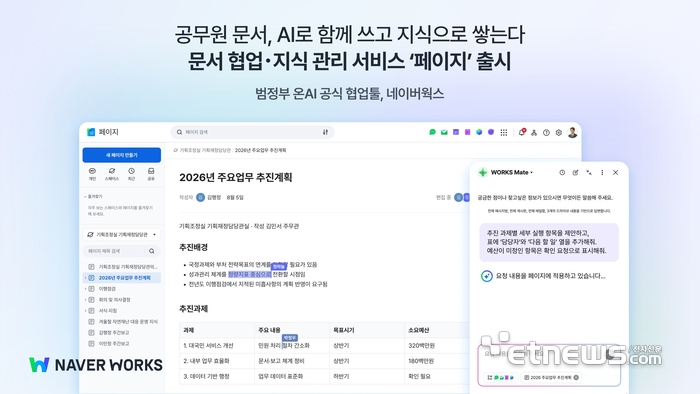Viewport: 700px width, 394px height.
Task: Close the WORKS Mate panel
Action: [x=615, y=172]
